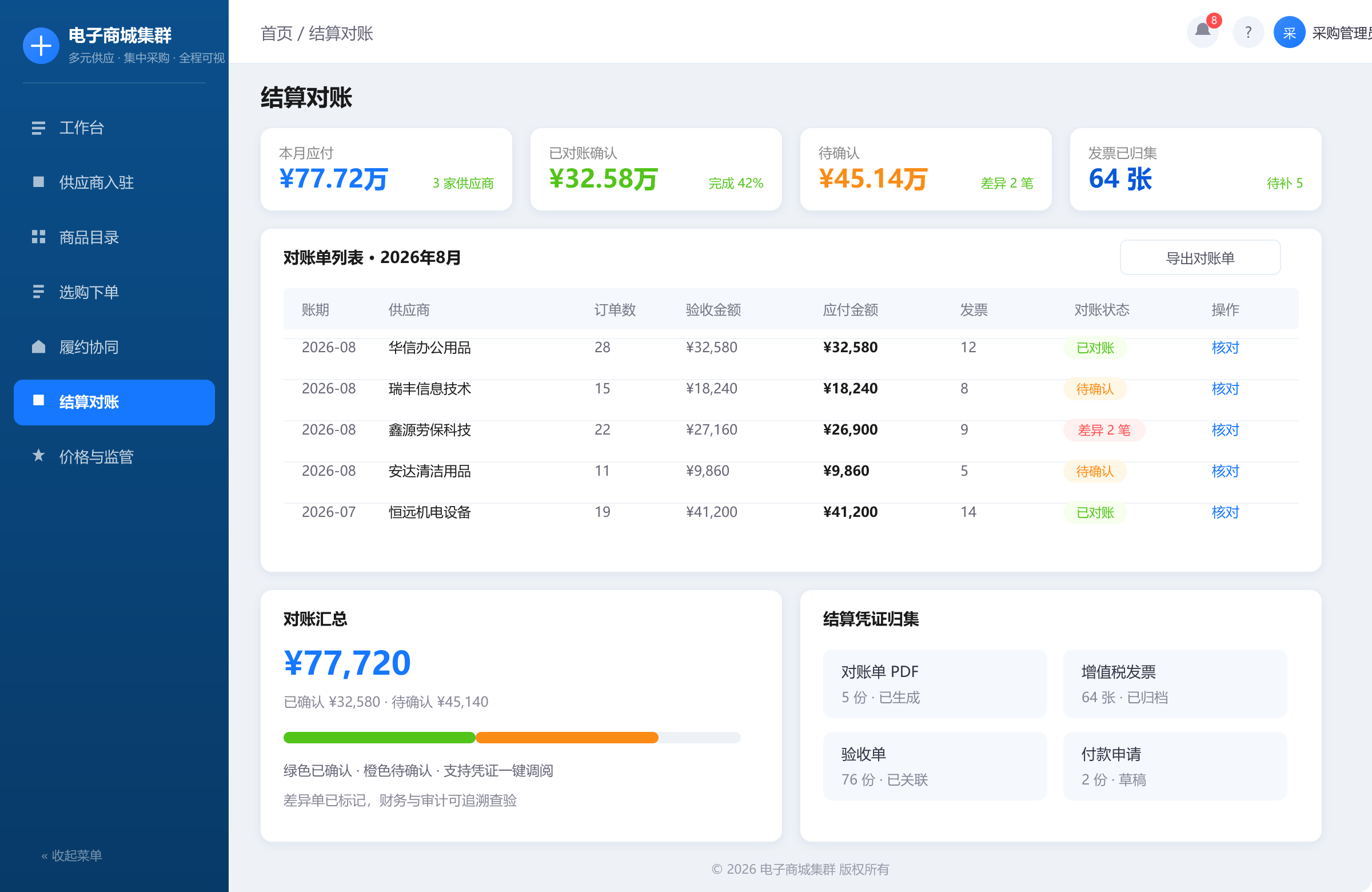
Task: Click the 差异 2 笔 status tag in the table
Action: tap(1104, 430)
